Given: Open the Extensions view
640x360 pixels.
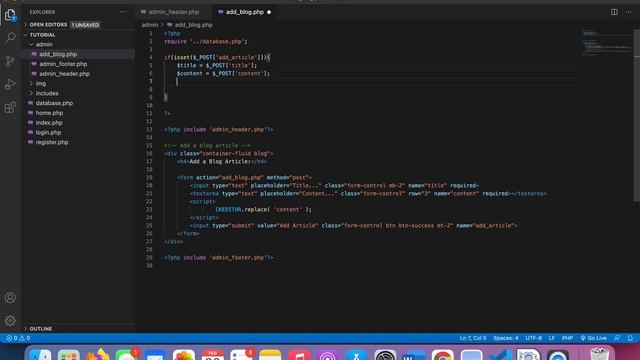Looking at the screenshot, I should [x=10, y=107].
